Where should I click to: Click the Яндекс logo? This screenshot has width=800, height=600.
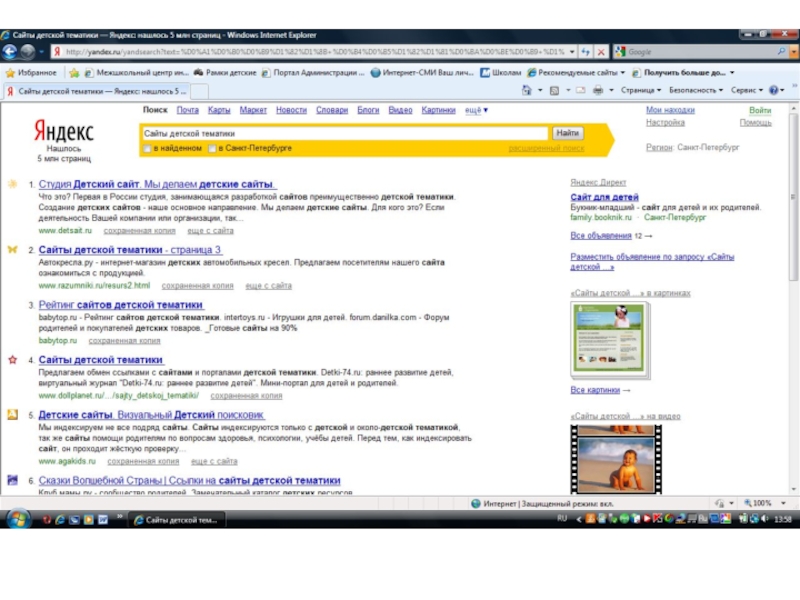64,132
